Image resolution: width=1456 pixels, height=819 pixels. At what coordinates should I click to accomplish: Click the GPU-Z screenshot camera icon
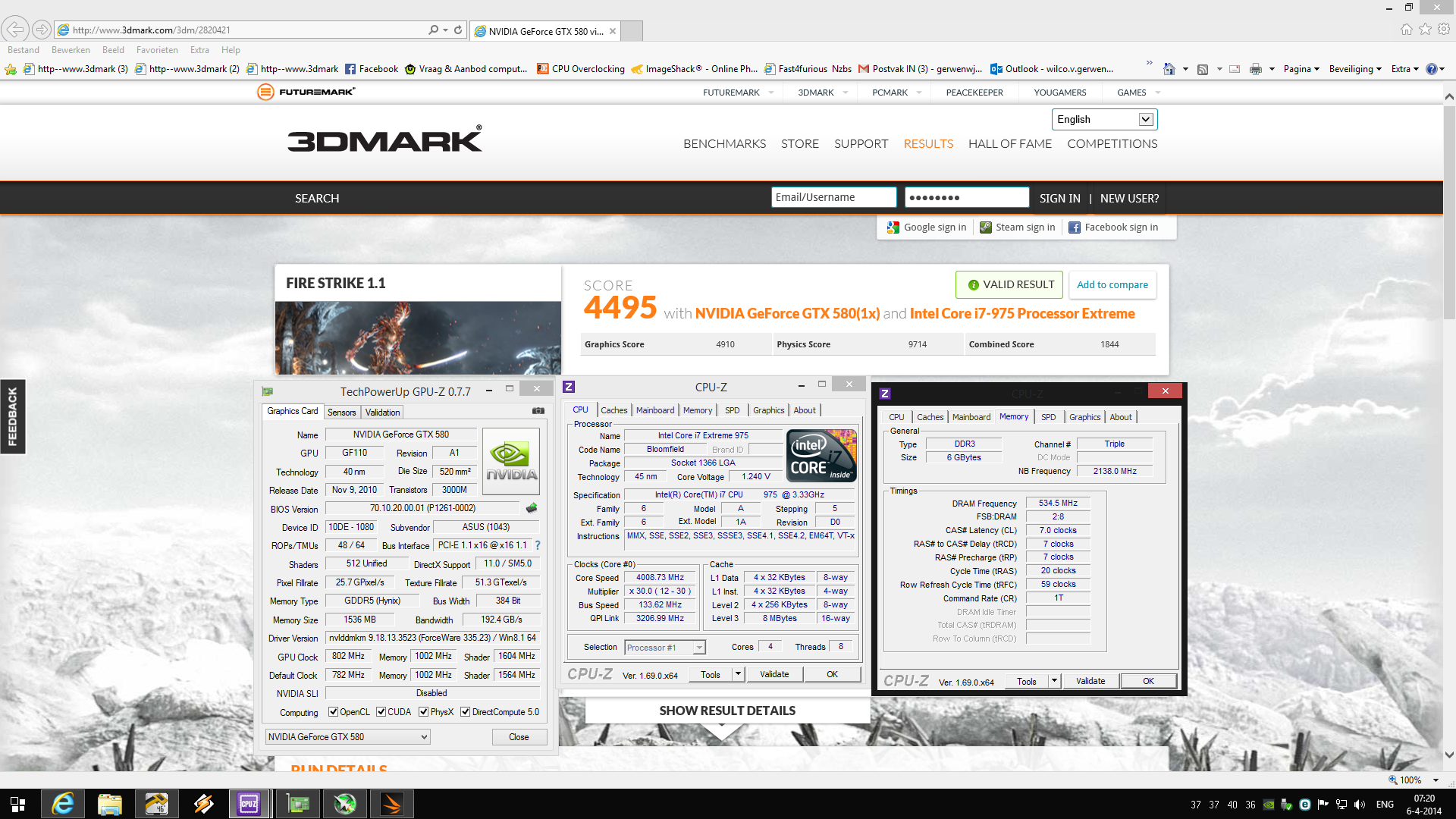538,411
